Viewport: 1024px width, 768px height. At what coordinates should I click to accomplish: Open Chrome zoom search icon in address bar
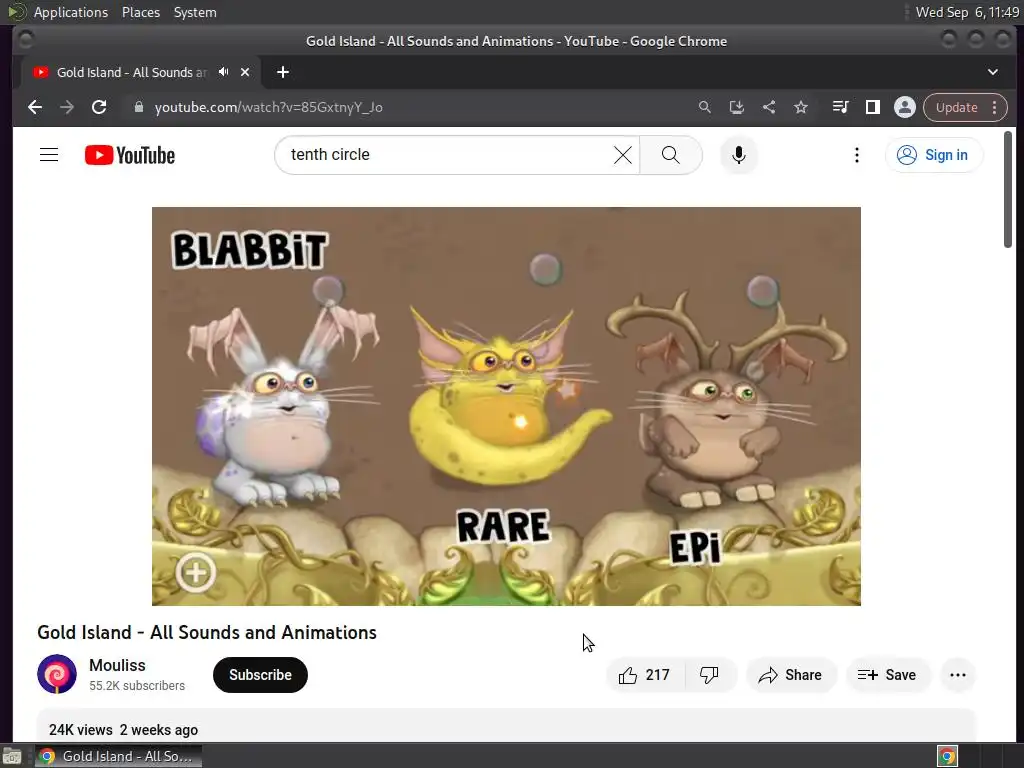705,107
